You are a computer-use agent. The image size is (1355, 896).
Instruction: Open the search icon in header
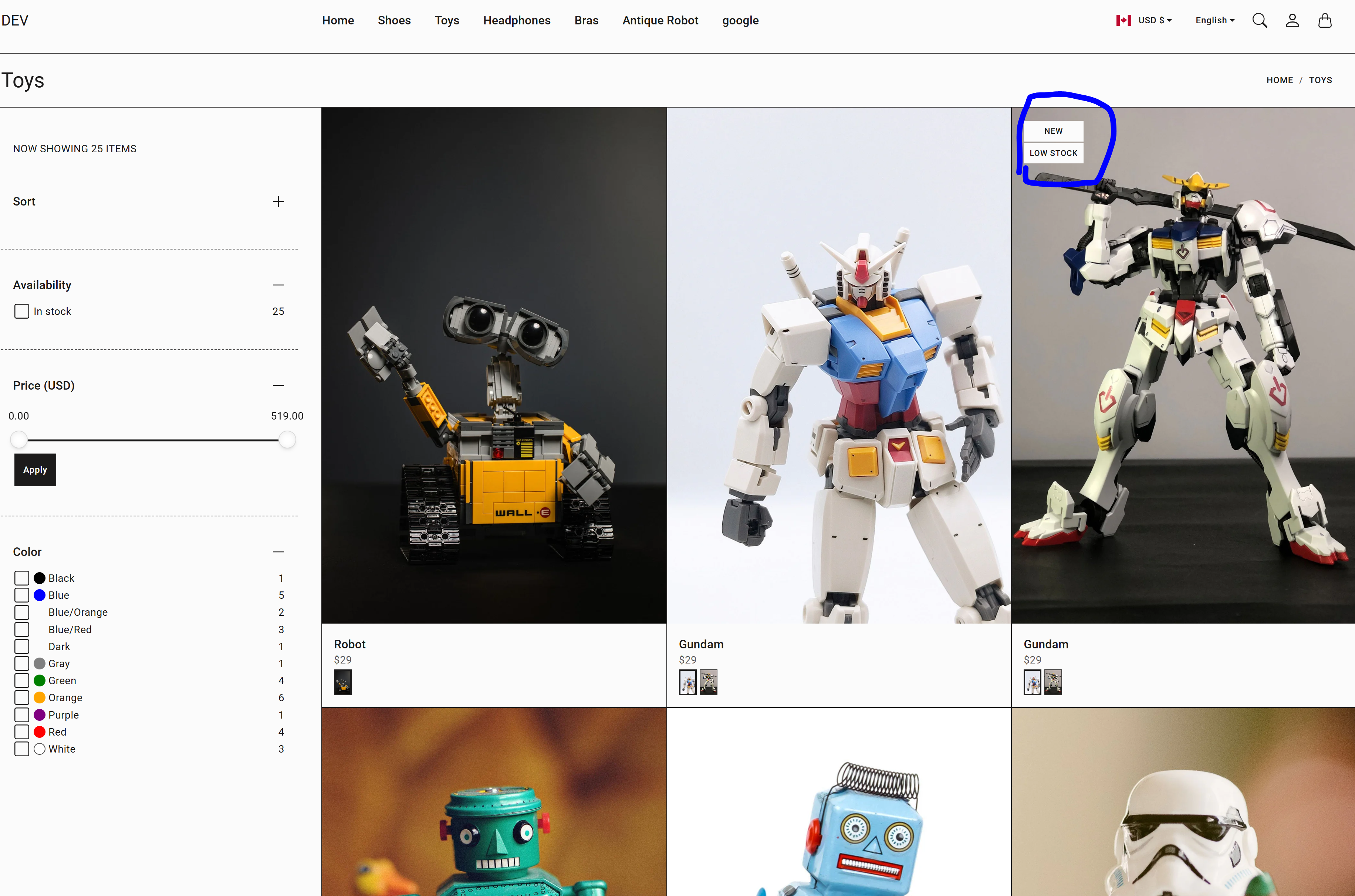tap(1260, 21)
